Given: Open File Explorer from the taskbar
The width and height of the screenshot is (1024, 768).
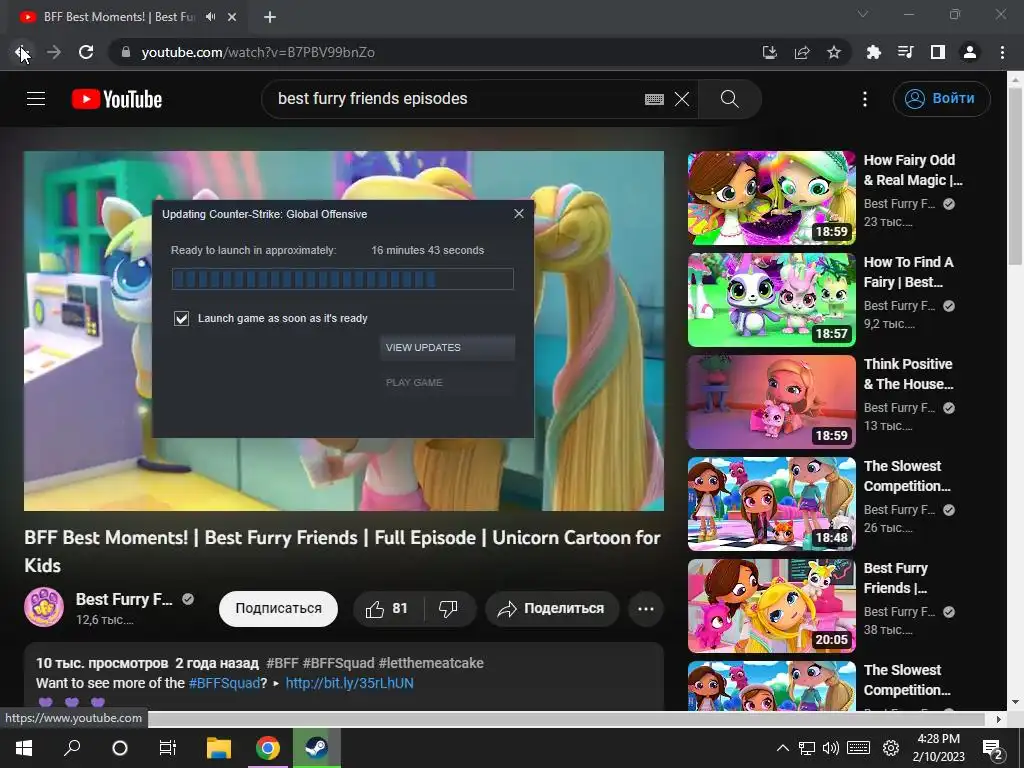Looking at the screenshot, I should 219,748.
